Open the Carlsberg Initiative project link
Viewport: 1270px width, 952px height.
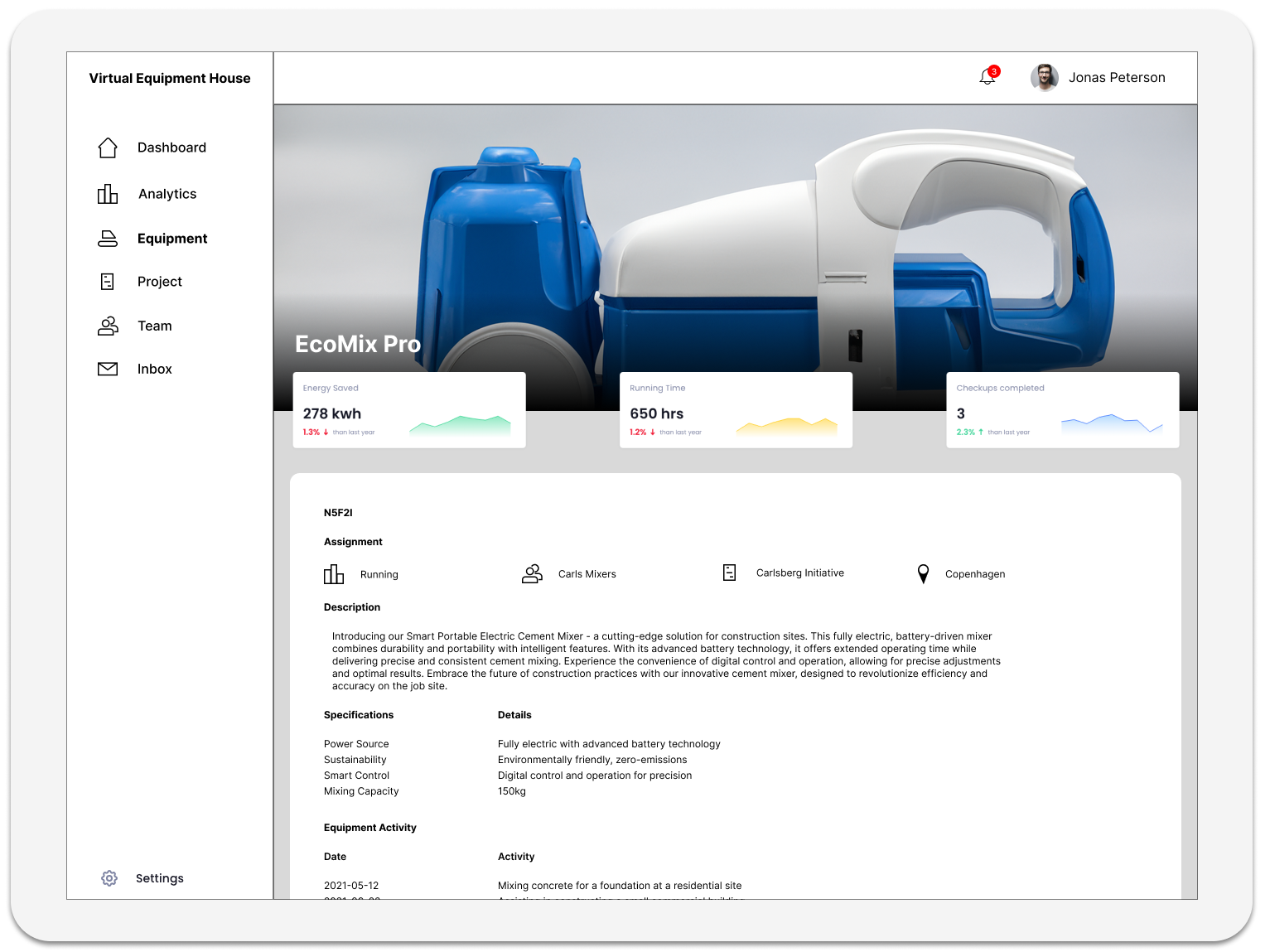[x=799, y=573]
